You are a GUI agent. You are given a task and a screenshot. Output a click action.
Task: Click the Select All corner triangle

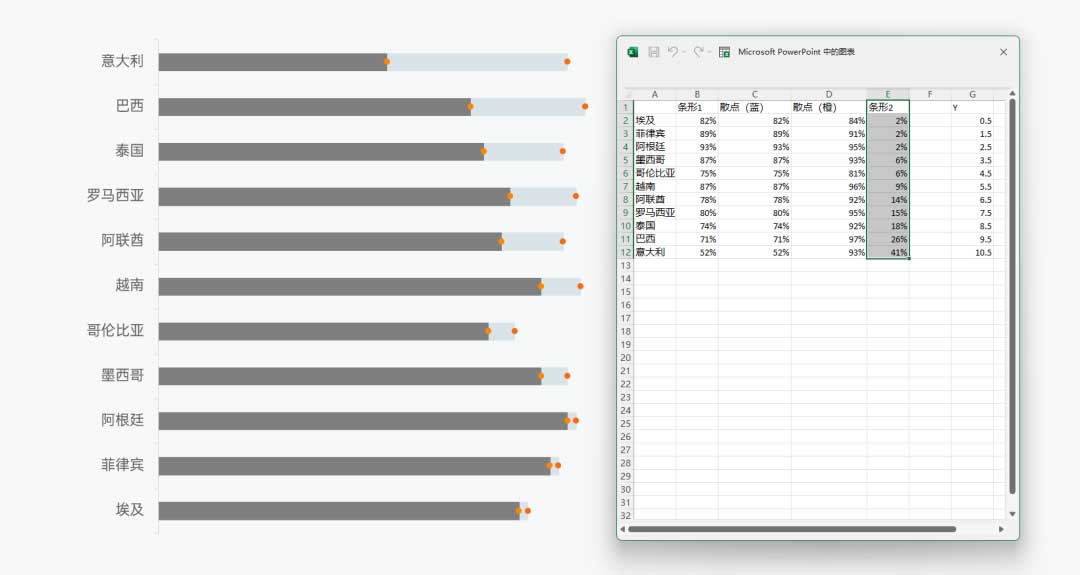[627, 94]
